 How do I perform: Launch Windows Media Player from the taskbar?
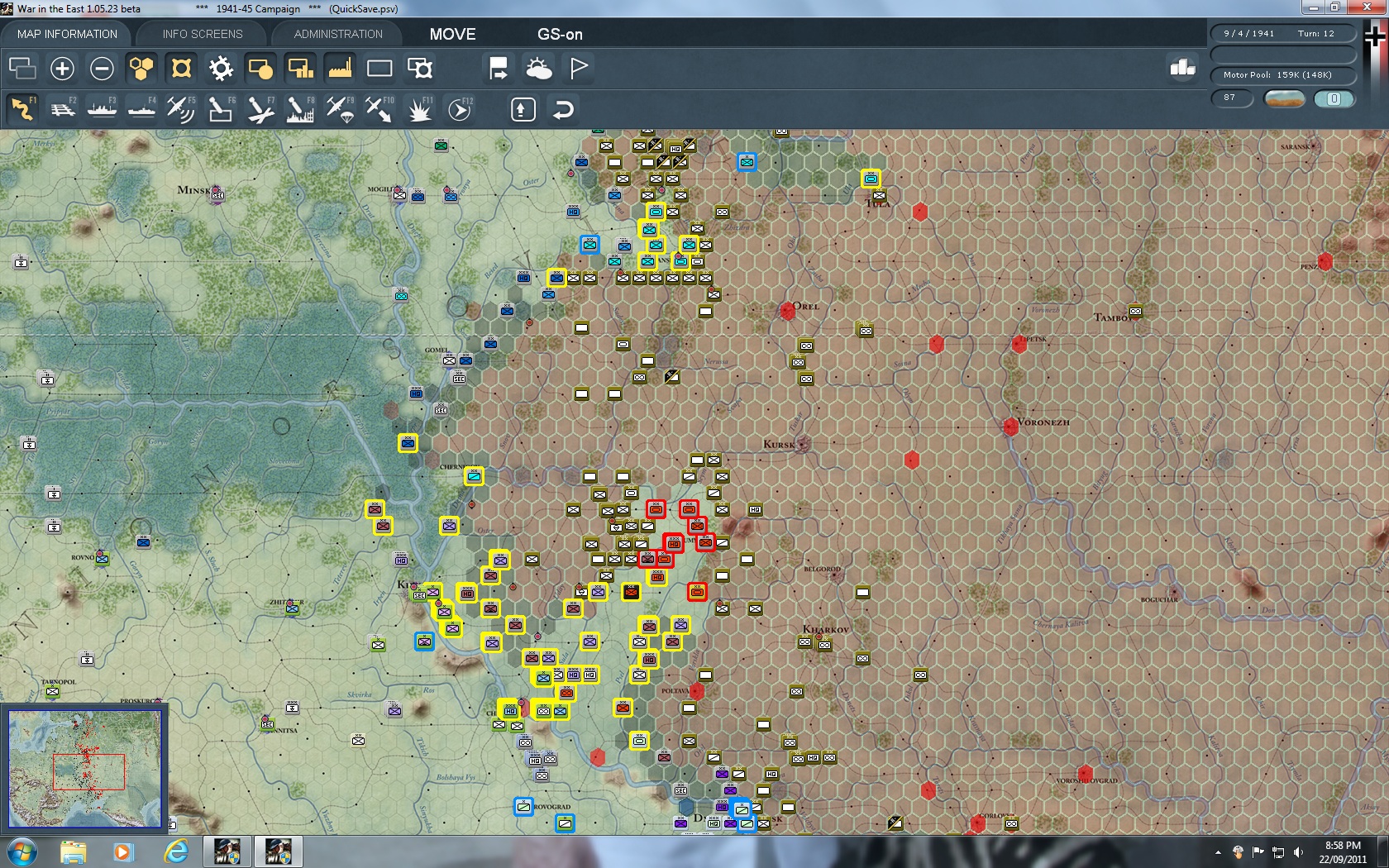tap(123, 851)
